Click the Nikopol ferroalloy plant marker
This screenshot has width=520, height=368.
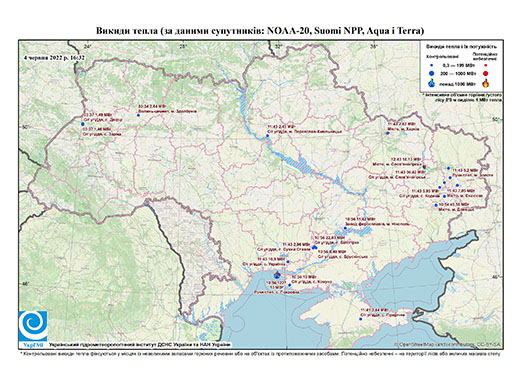coord(345,228)
